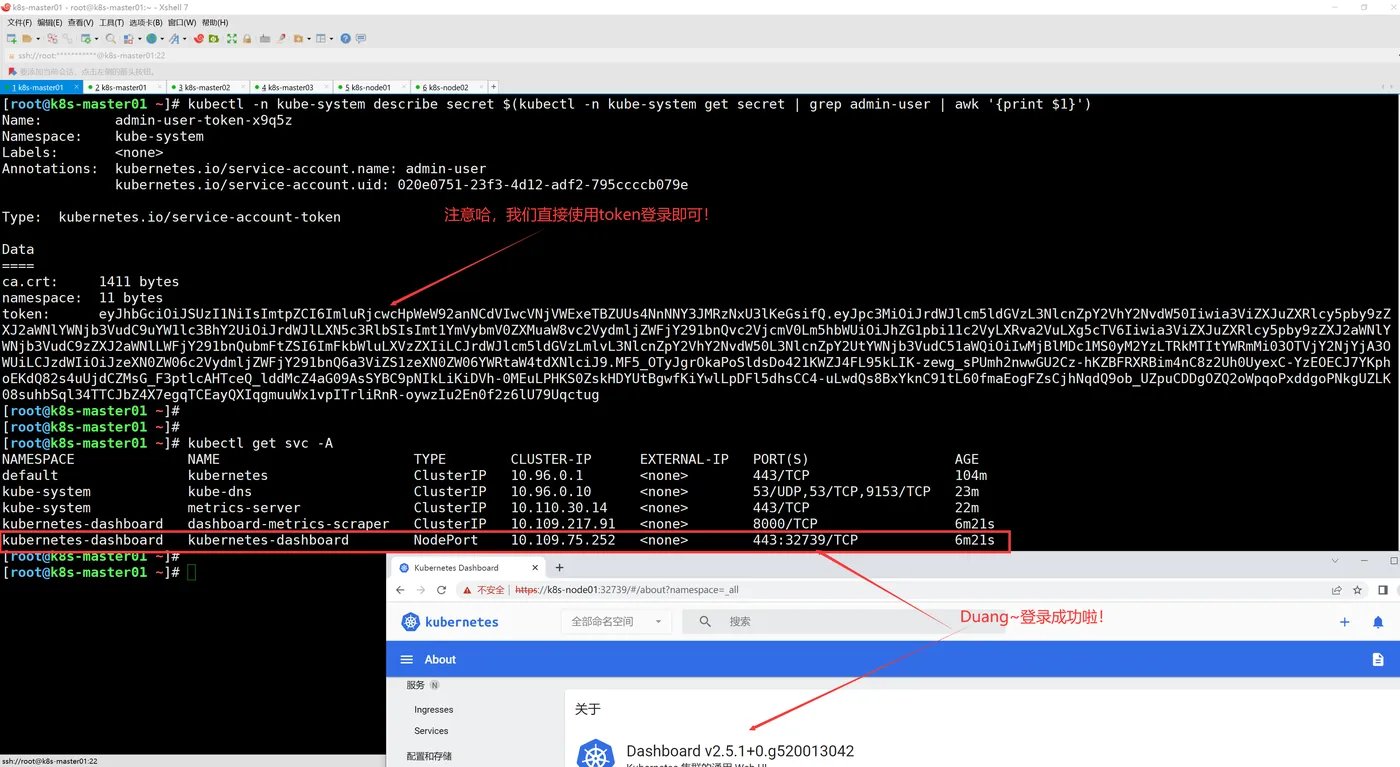The width and height of the screenshot is (1400, 767).
Task: Click the padlock lock-screen icon in Xshell toolbar
Action: click(x=247, y=39)
